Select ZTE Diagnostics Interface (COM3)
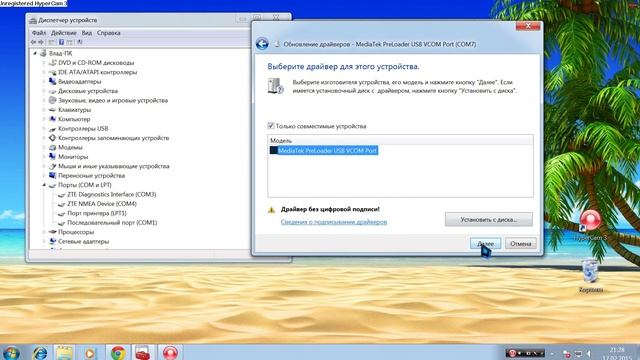640x360 pixels. click(x=111, y=194)
